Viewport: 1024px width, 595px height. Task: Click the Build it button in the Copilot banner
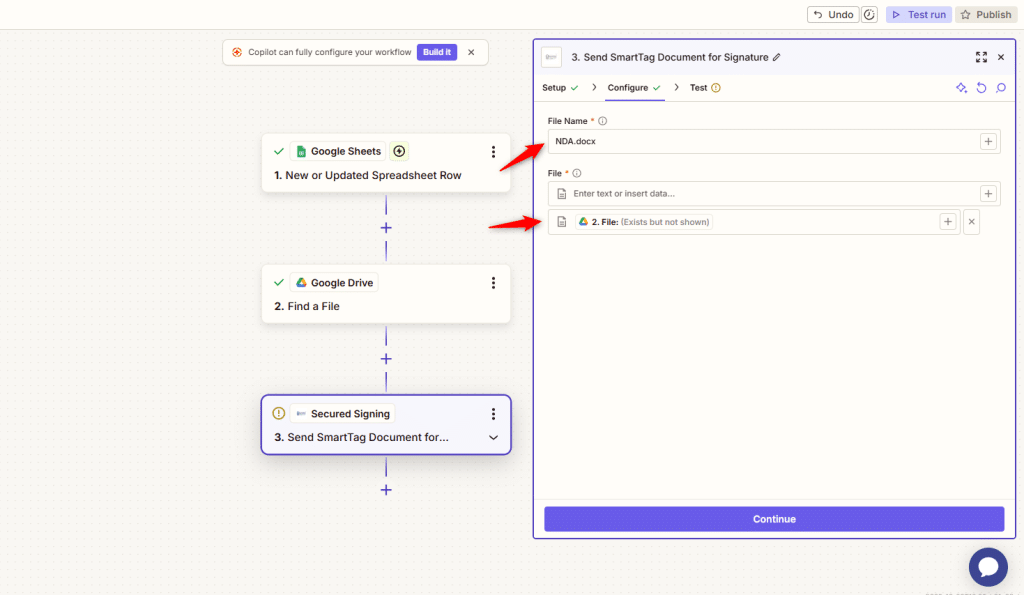click(437, 51)
